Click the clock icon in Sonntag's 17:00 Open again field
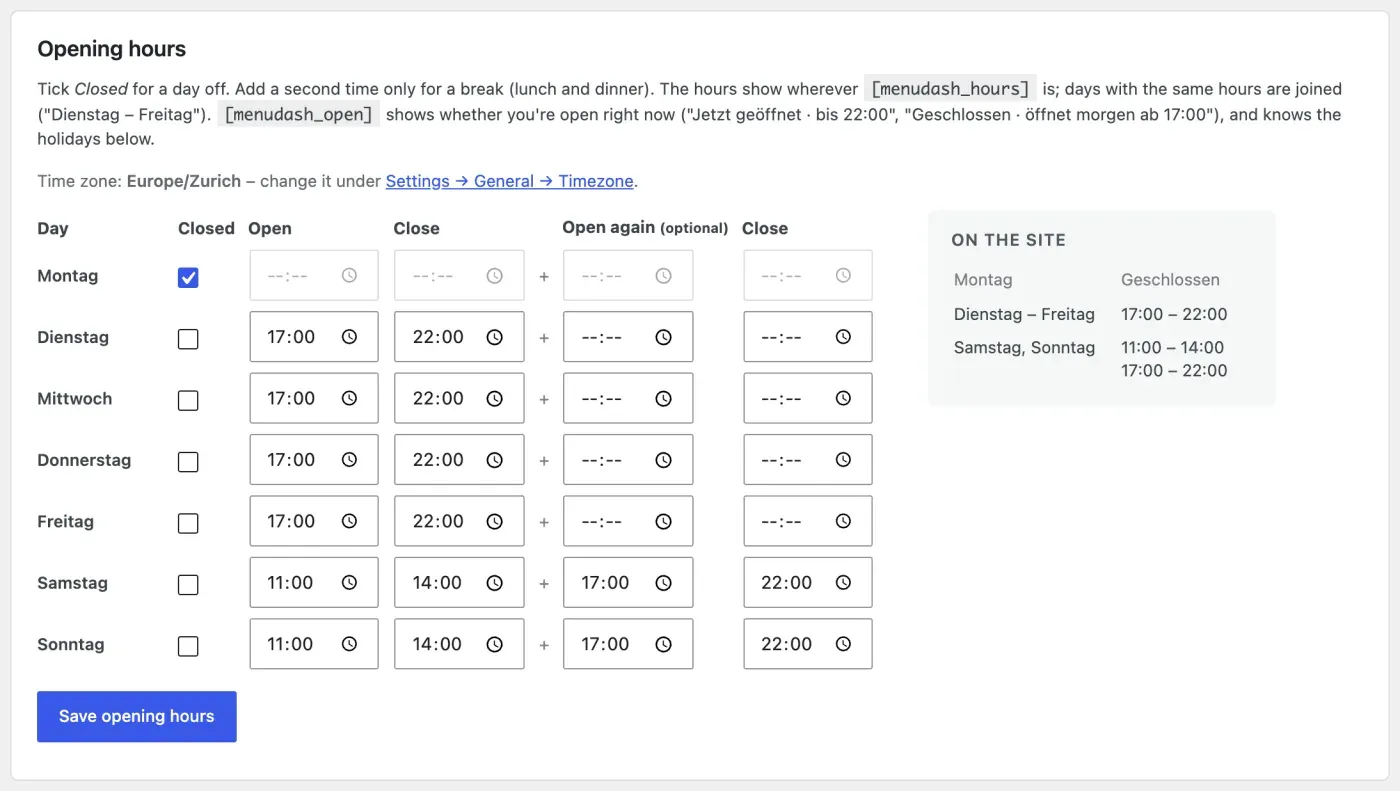Screen dimensions: 1400x791 663,644
